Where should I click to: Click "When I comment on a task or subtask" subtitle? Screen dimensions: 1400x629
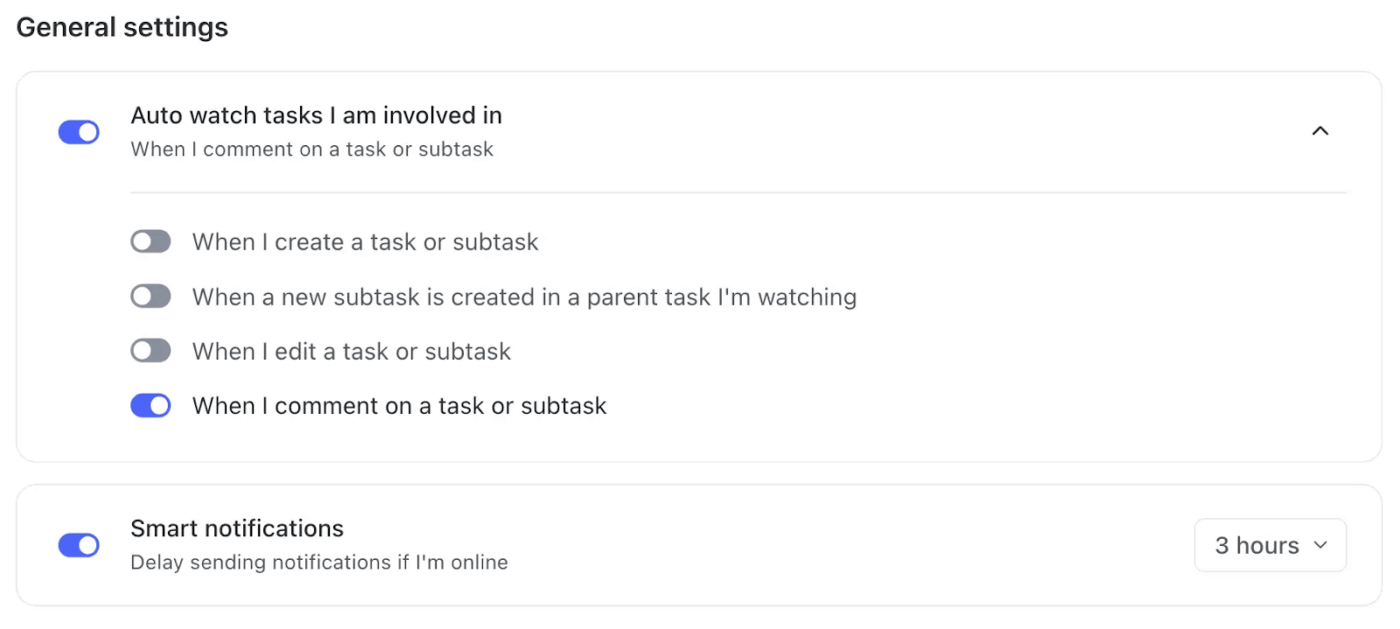[312, 148]
